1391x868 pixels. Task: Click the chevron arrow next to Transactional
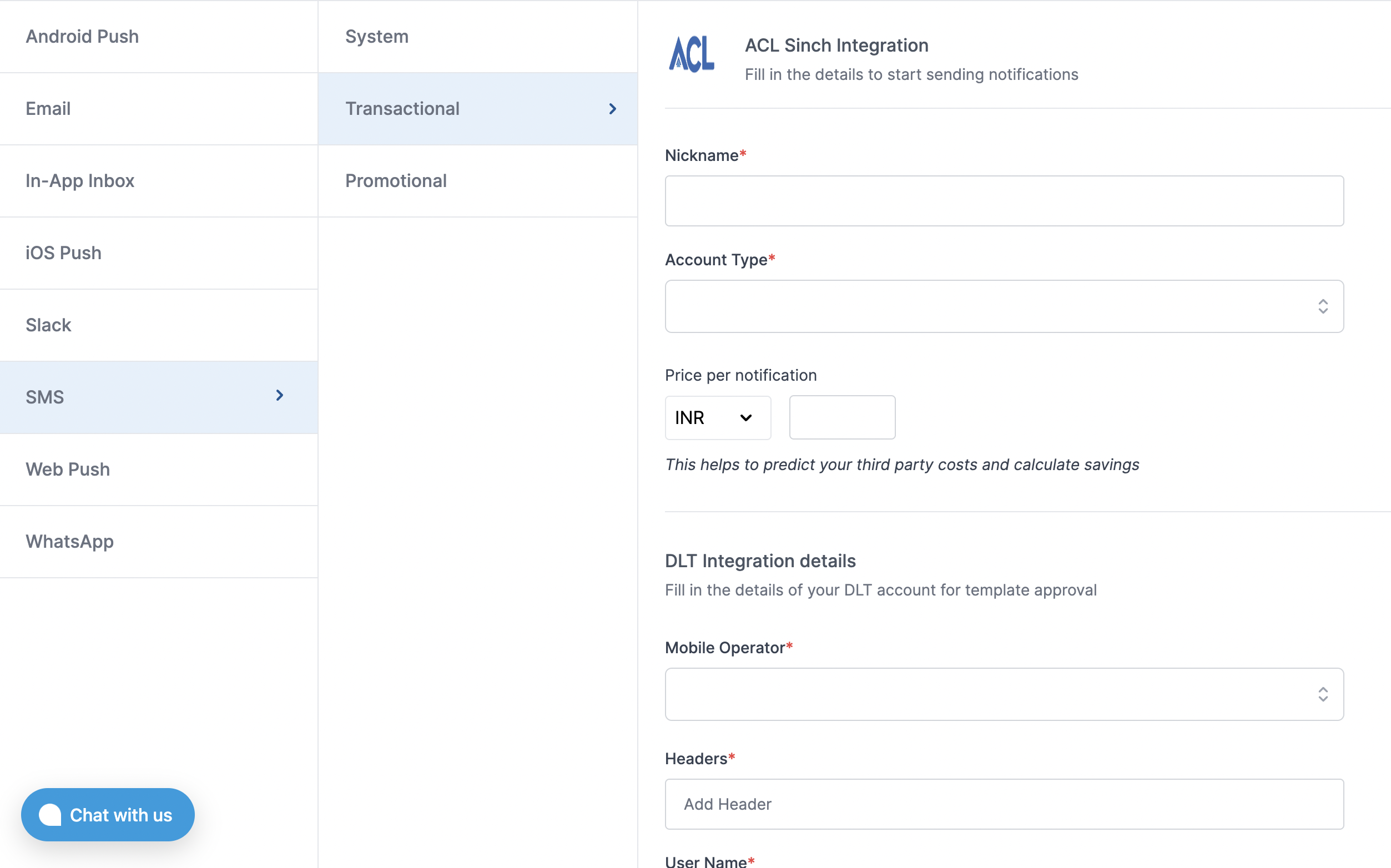[x=613, y=109]
